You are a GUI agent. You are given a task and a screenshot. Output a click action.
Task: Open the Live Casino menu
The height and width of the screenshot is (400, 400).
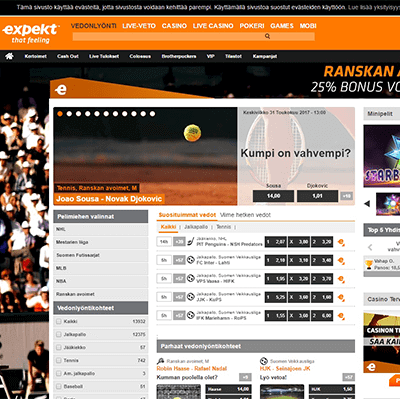pos(213,26)
